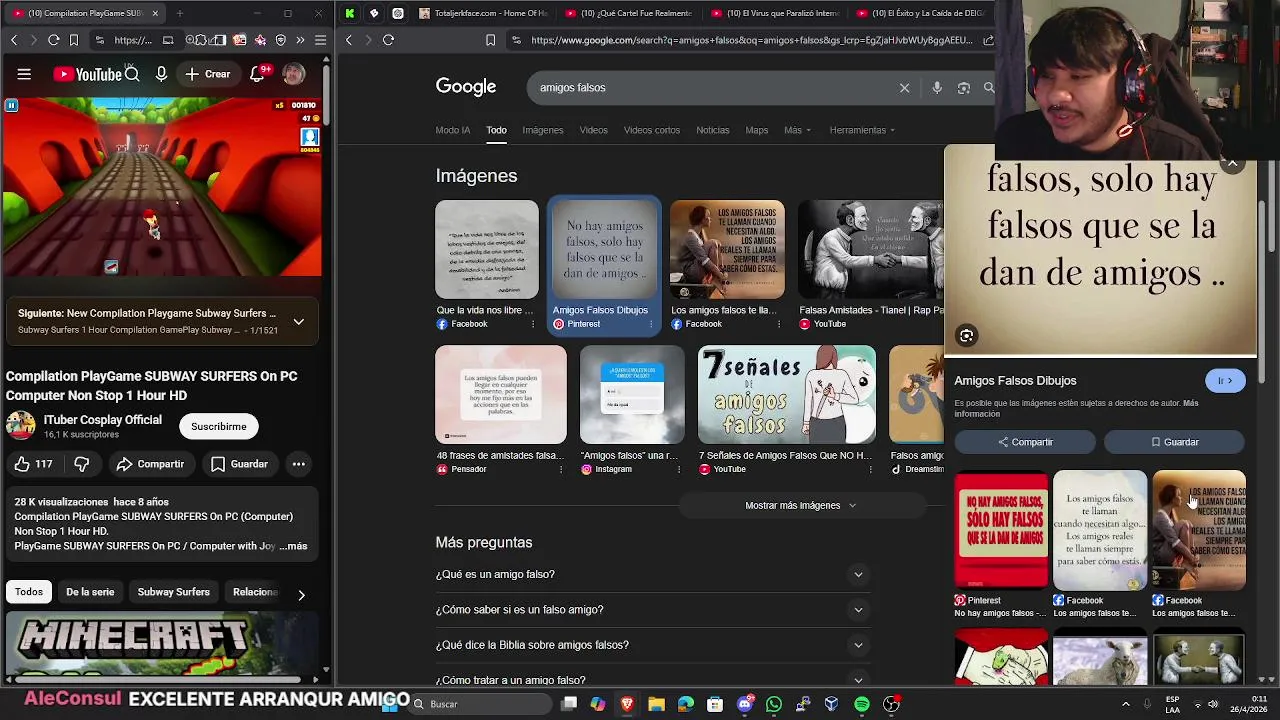The image size is (1280, 720).
Task: Open YouTube browser window main menu
Action: point(320,40)
